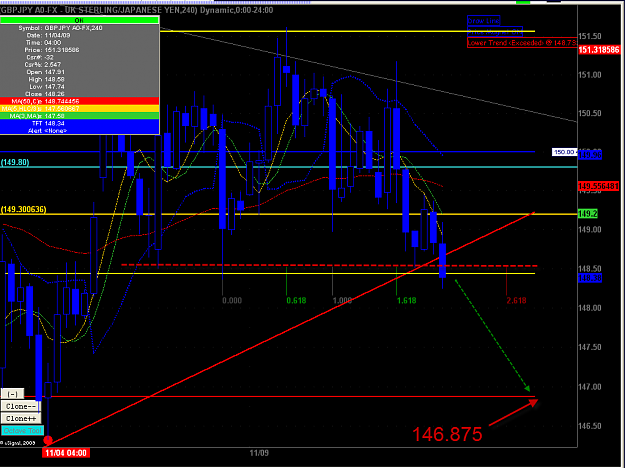625x468 pixels.
Task: Click the Draw Line button
Action: (483, 21)
